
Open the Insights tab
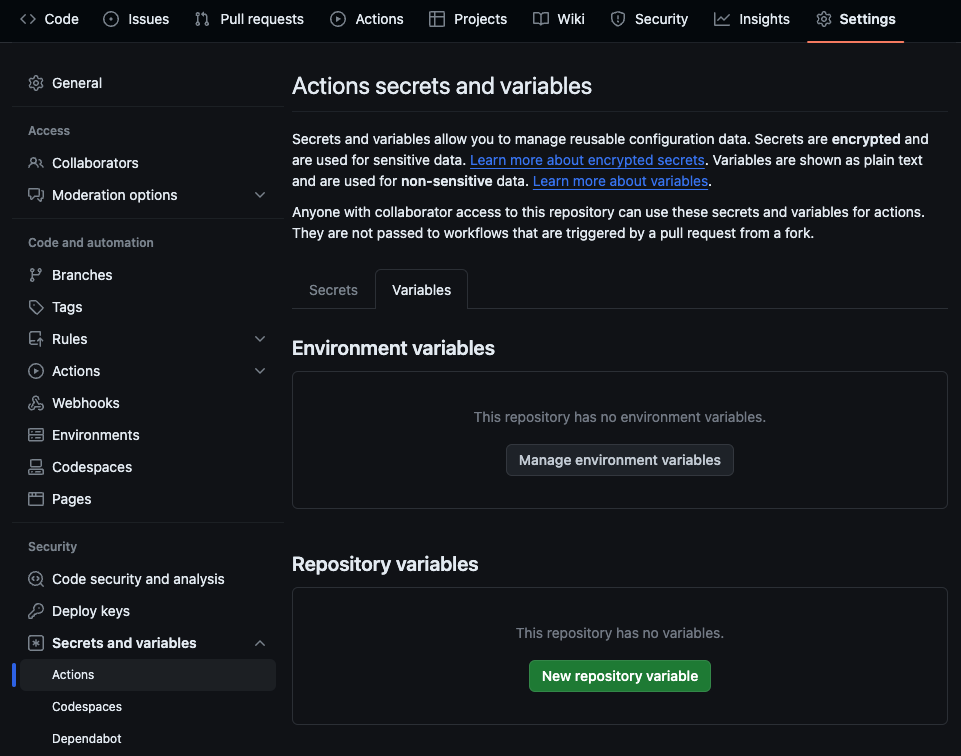click(x=752, y=19)
